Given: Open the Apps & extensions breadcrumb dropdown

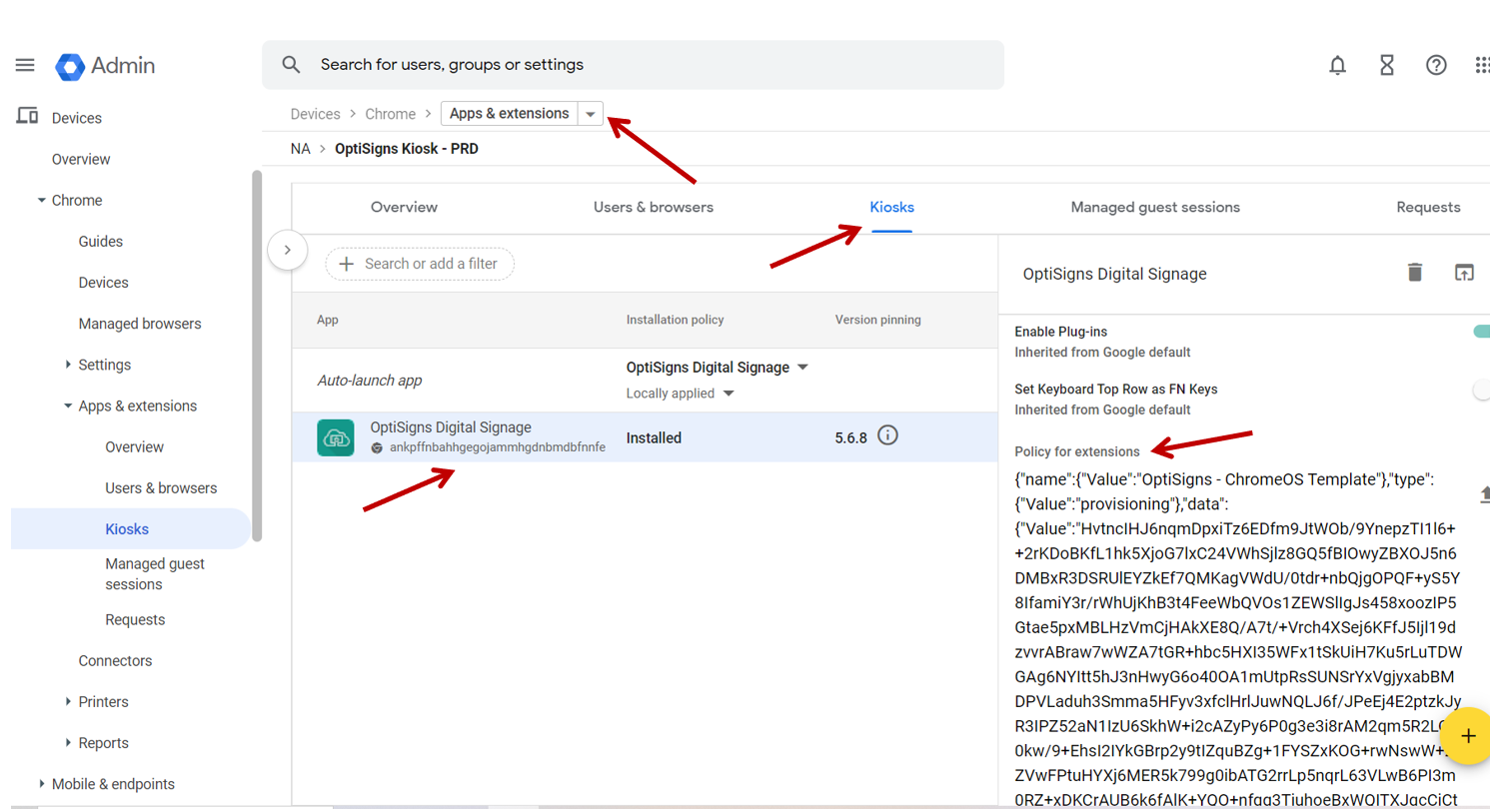Looking at the screenshot, I should click(x=591, y=114).
